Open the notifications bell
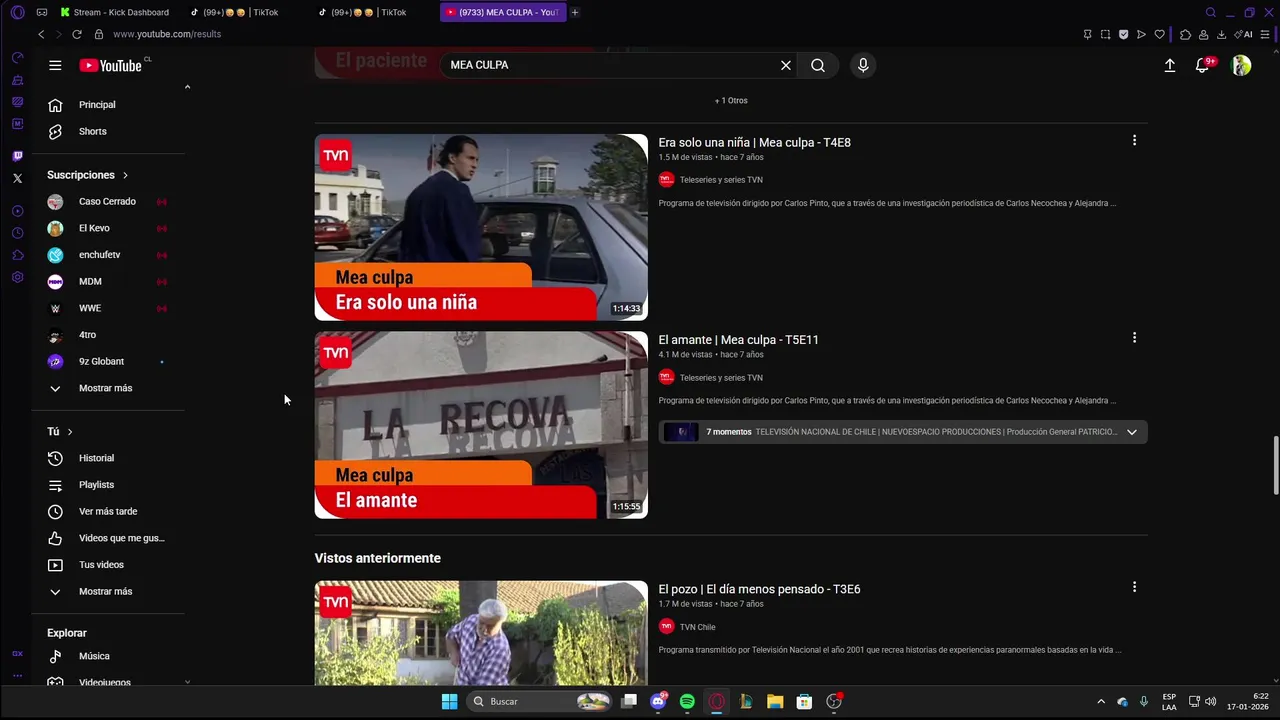 (1203, 65)
